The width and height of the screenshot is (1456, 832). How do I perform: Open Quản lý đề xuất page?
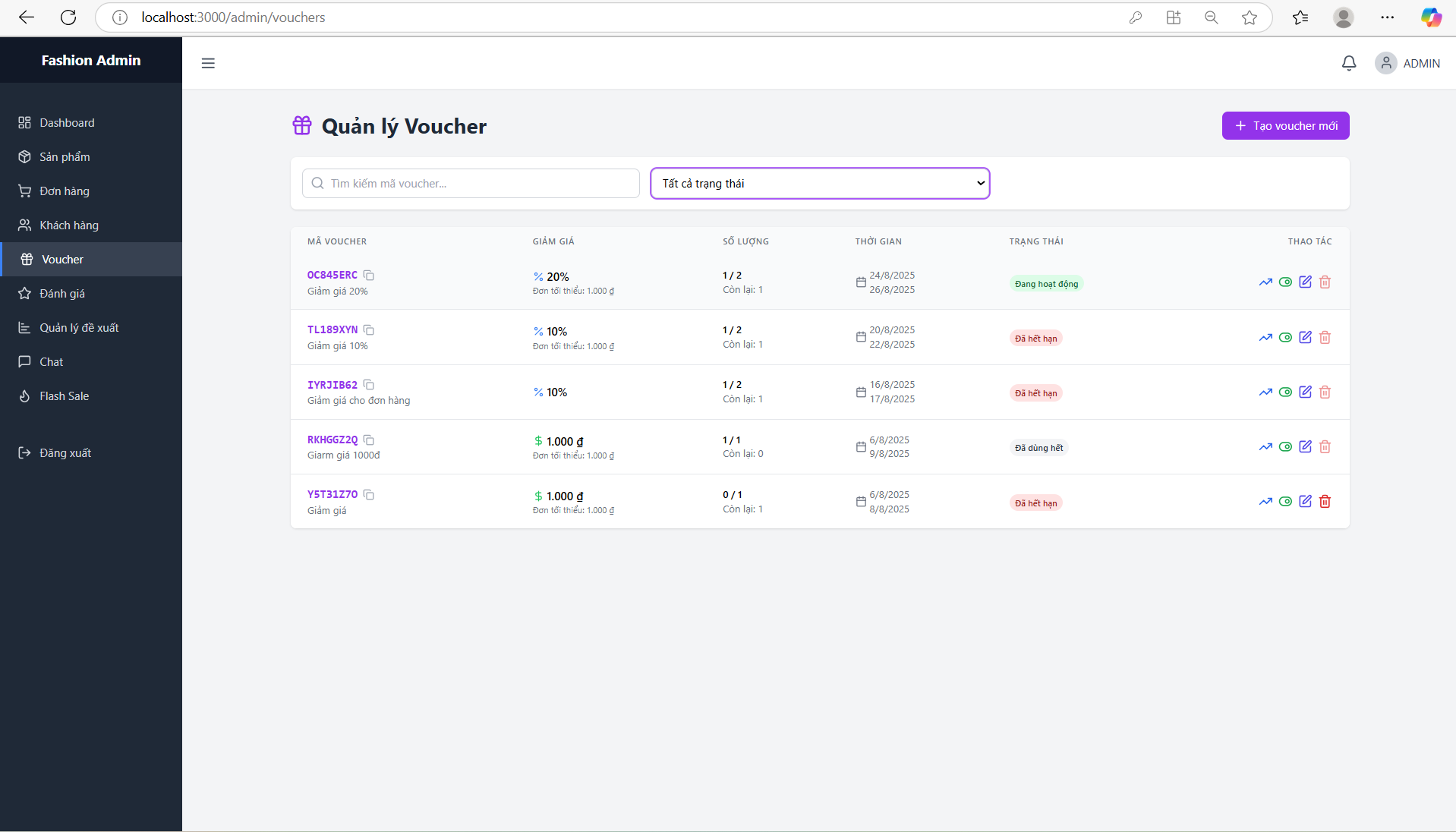[91, 328]
